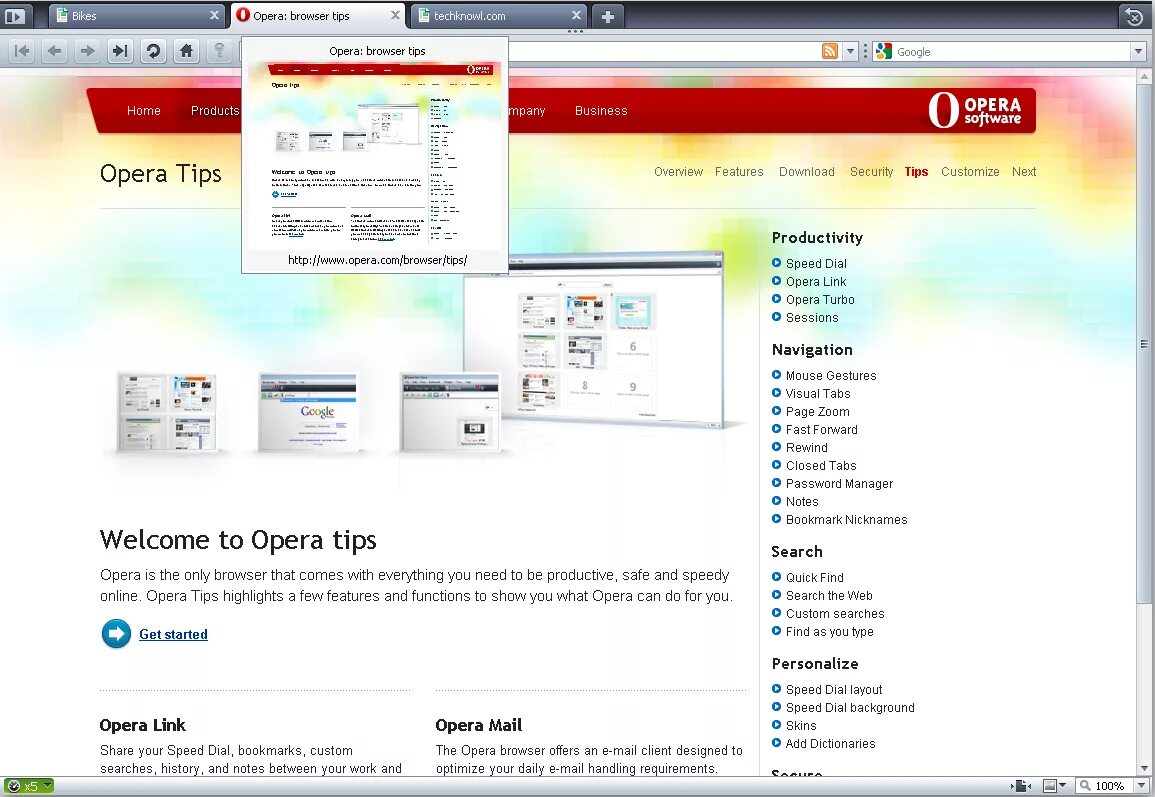Open the Opera Turbo tip link

(x=820, y=300)
